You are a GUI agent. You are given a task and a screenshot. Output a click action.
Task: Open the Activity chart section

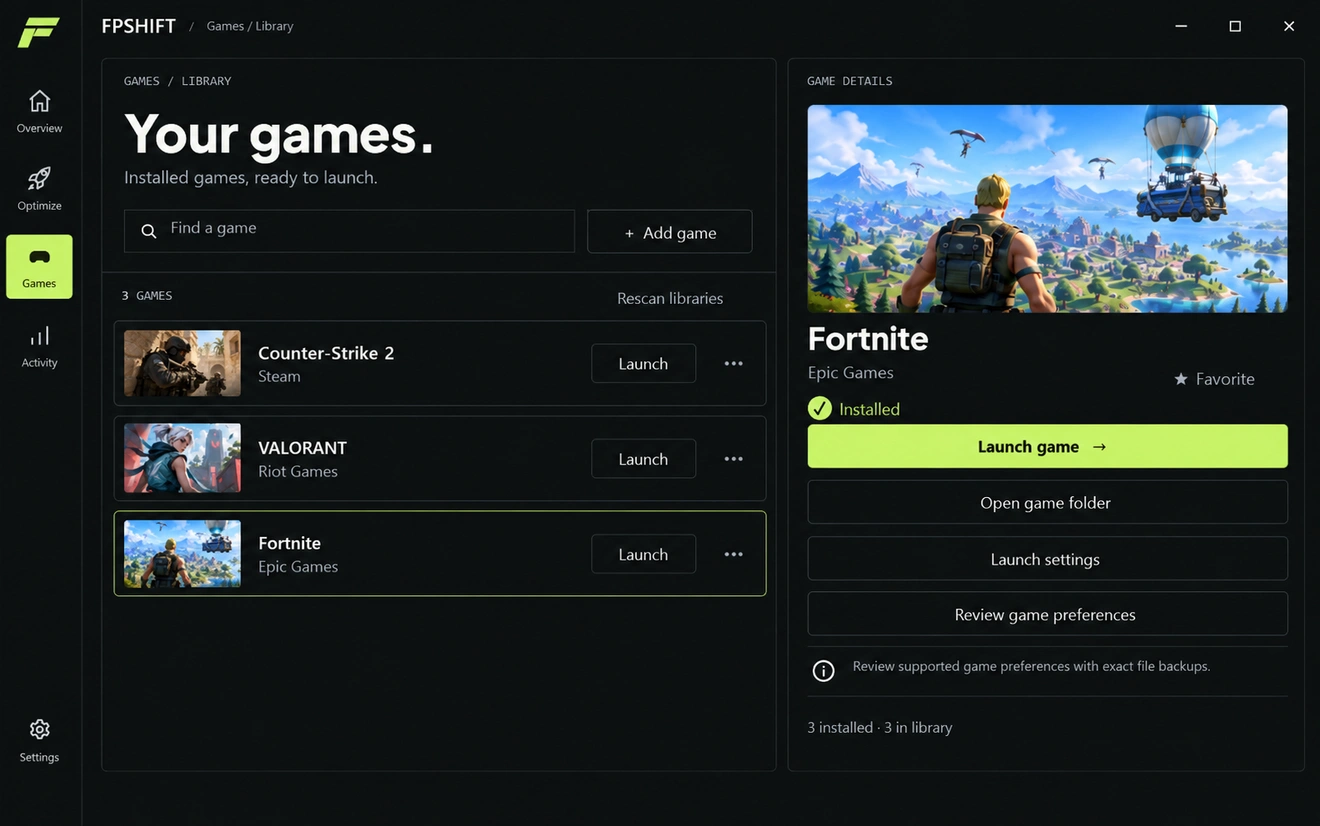pyautogui.click(x=39, y=346)
